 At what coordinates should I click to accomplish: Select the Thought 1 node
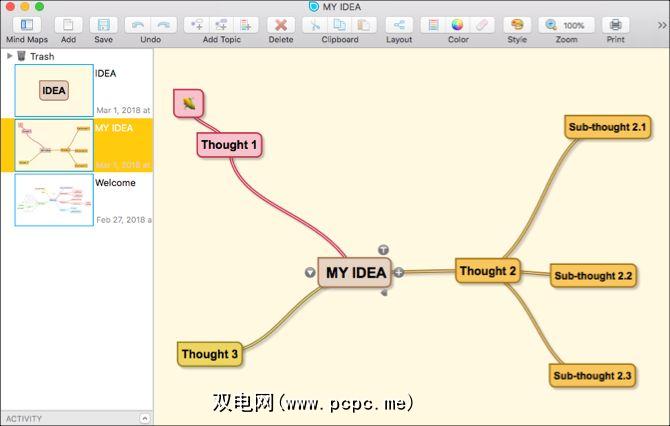coord(229,145)
